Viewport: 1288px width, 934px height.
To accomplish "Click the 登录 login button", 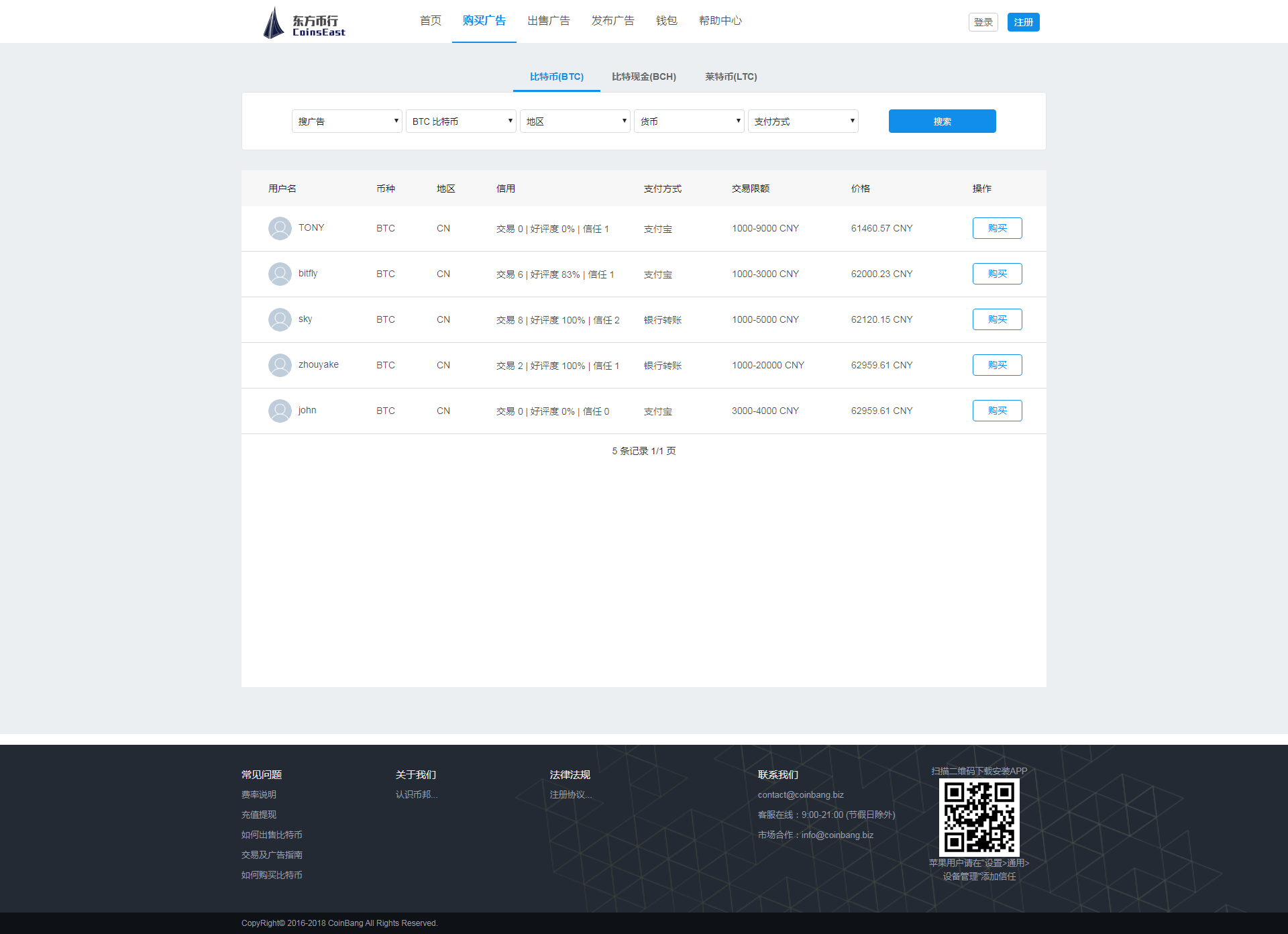I will click(983, 22).
